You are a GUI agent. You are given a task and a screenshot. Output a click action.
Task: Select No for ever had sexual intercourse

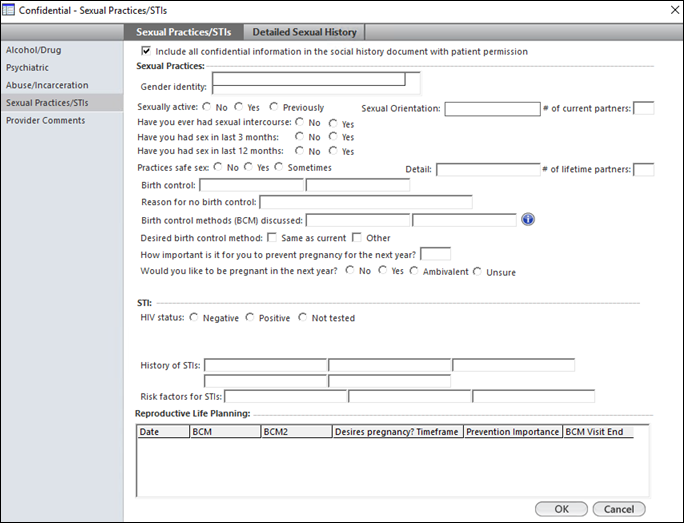click(x=300, y=122)
